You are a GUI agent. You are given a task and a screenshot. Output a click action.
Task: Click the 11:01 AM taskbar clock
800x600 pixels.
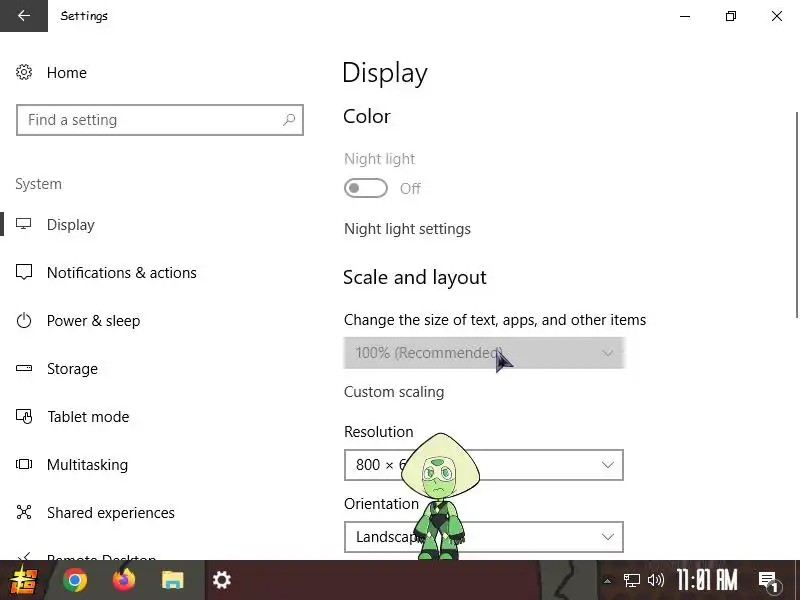tap(707, 581)
